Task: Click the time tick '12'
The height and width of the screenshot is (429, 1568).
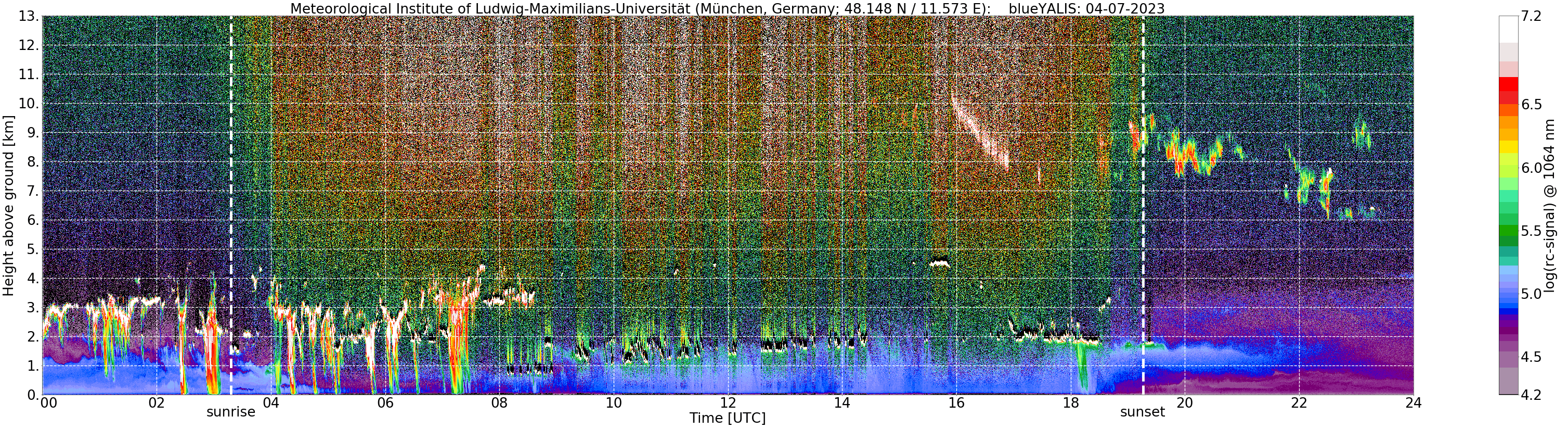Action: [728, 403]
